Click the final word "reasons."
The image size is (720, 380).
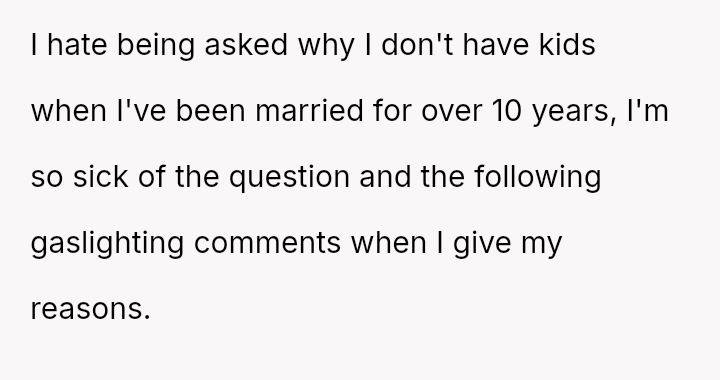(90, 309)
